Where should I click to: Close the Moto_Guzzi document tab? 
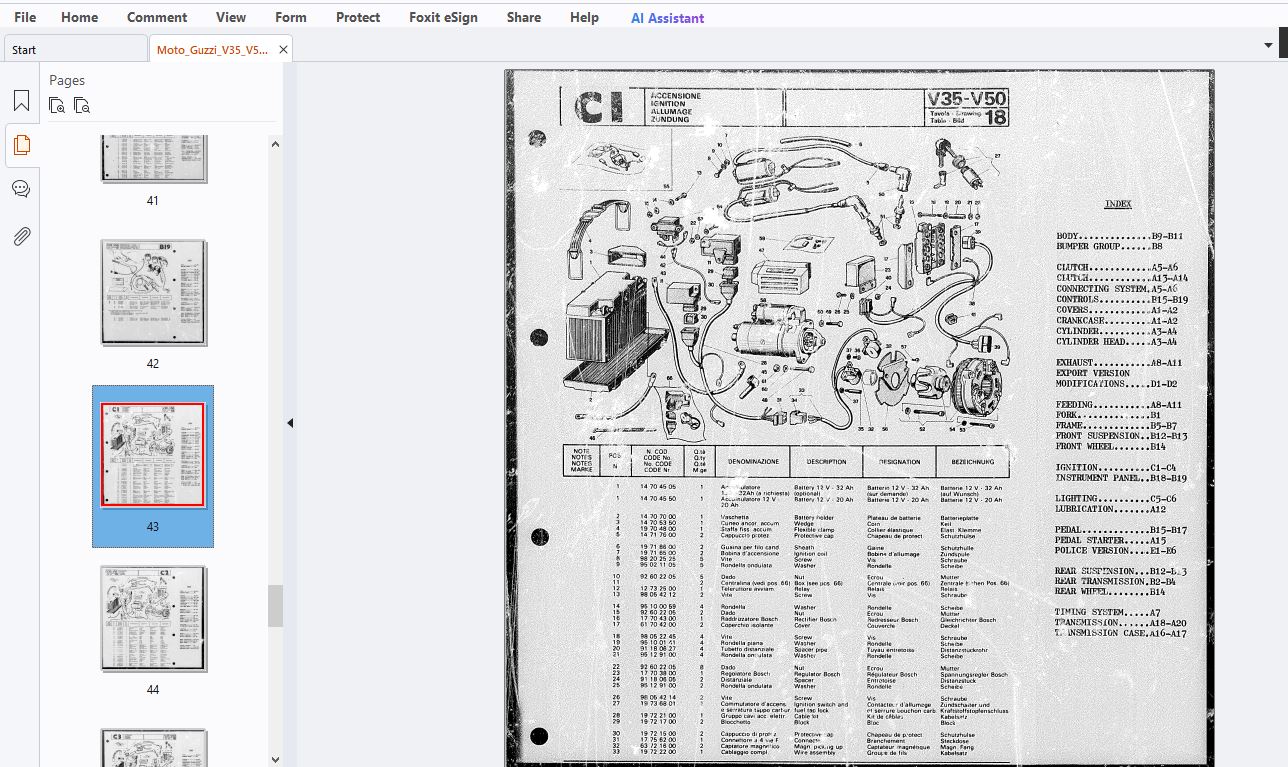283,49
